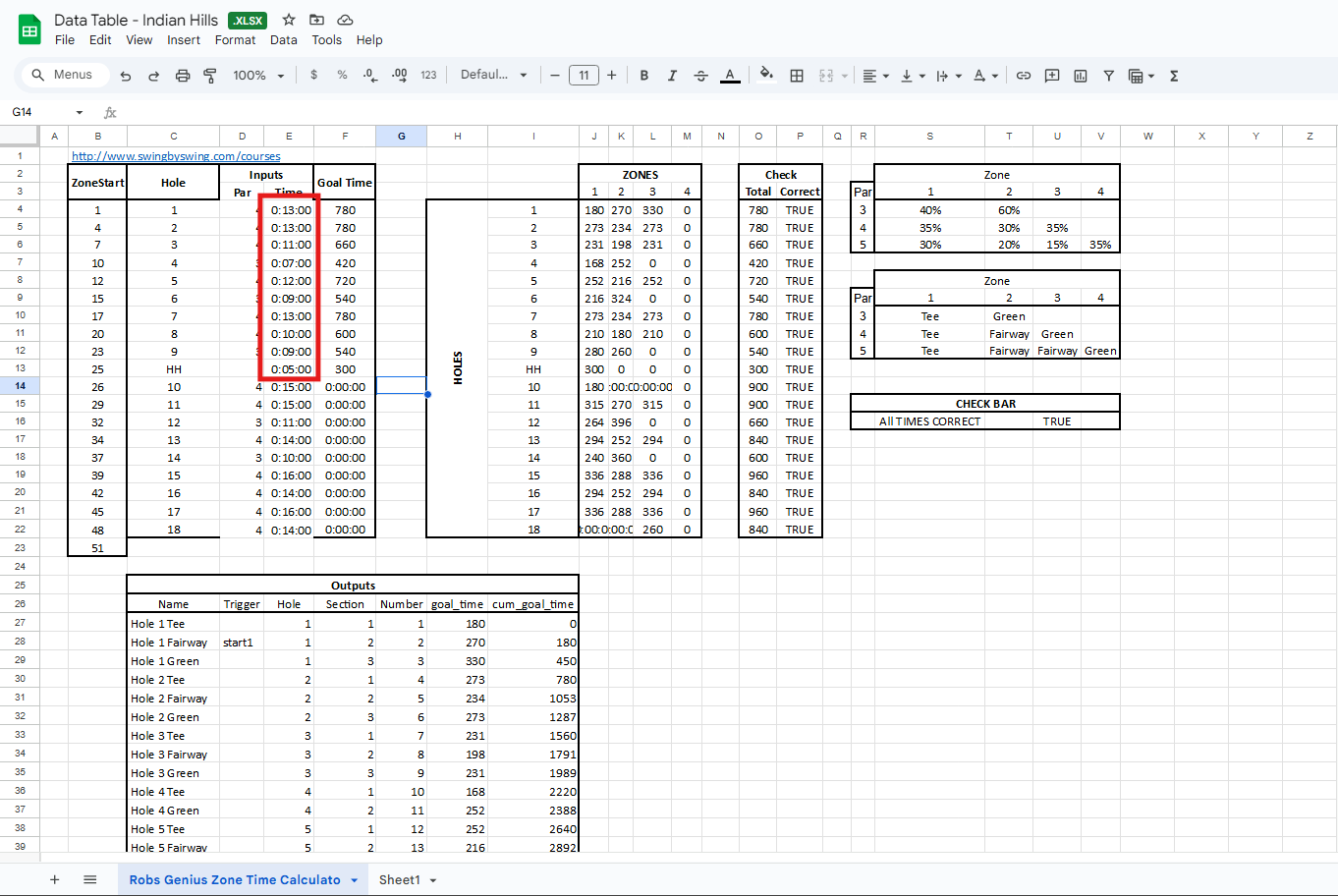Open the swingbyswing.com courses link

pos(176,156)
